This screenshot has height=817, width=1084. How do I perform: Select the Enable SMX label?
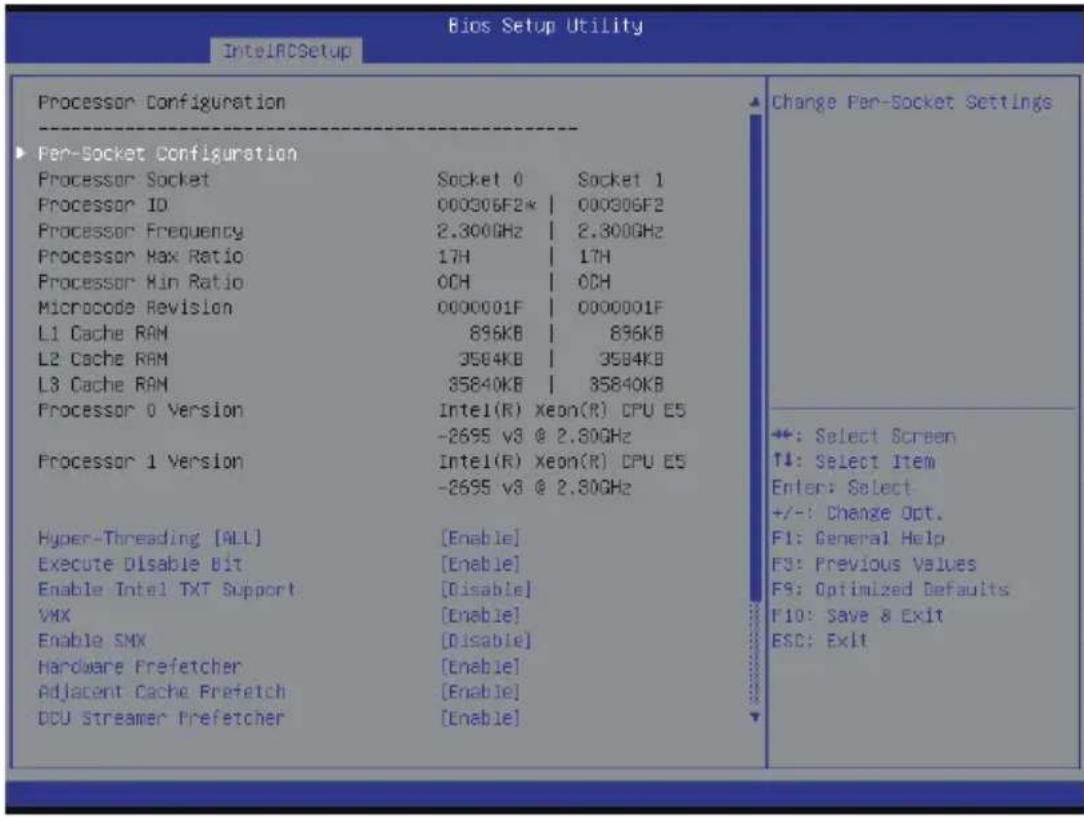tap(92, 641)
